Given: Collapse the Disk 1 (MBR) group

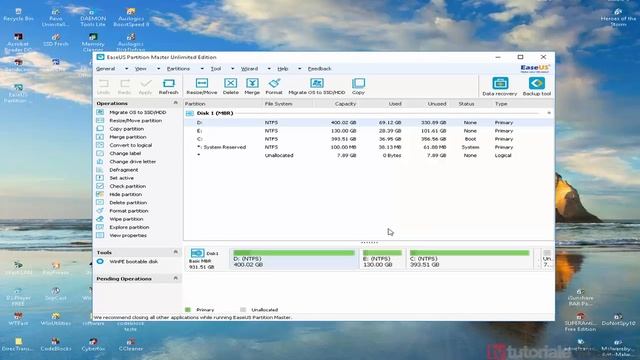Looking at the screenshot, I should coord(549,113).
